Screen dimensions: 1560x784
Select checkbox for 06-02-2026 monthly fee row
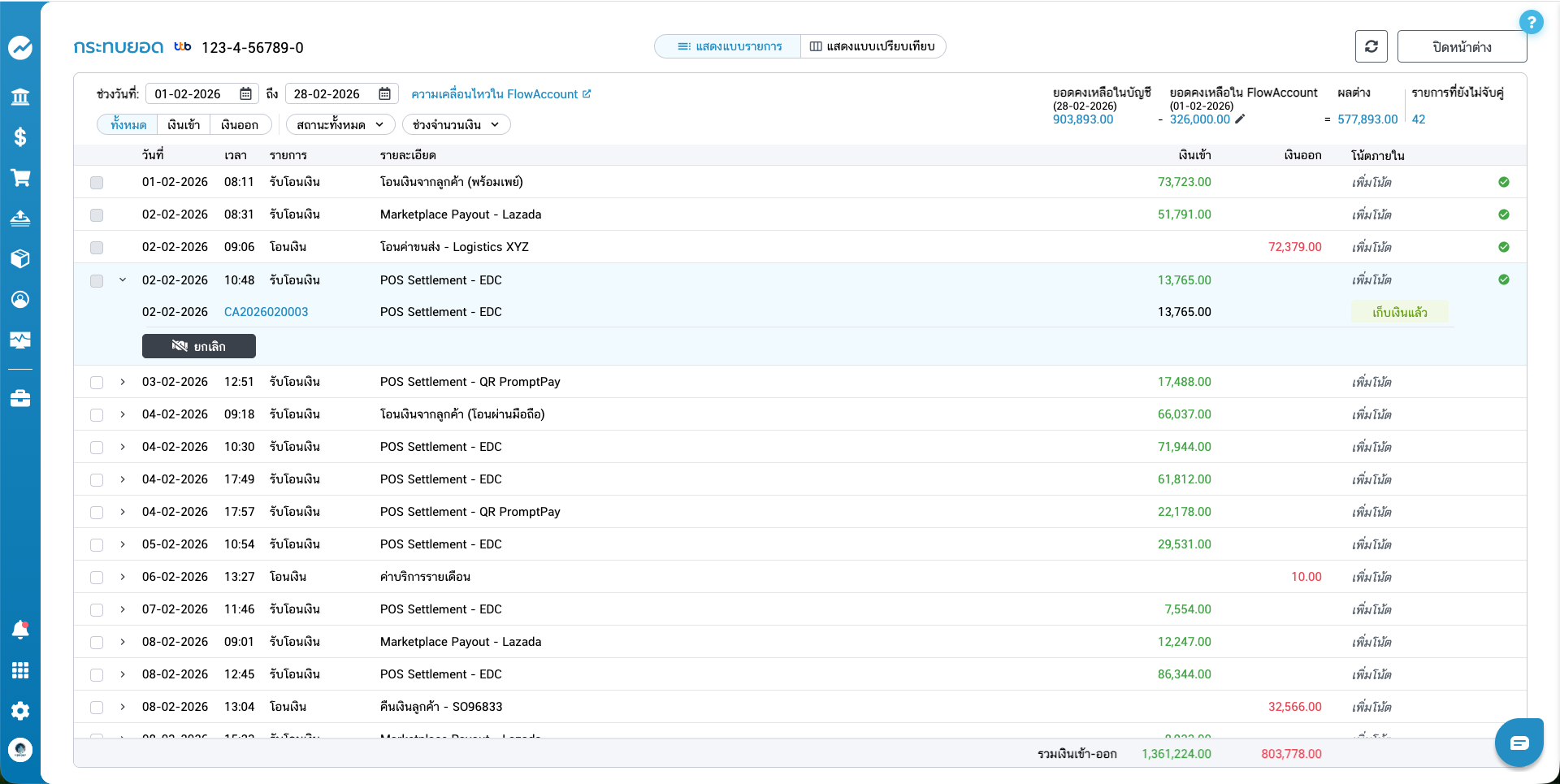[97, 577]
